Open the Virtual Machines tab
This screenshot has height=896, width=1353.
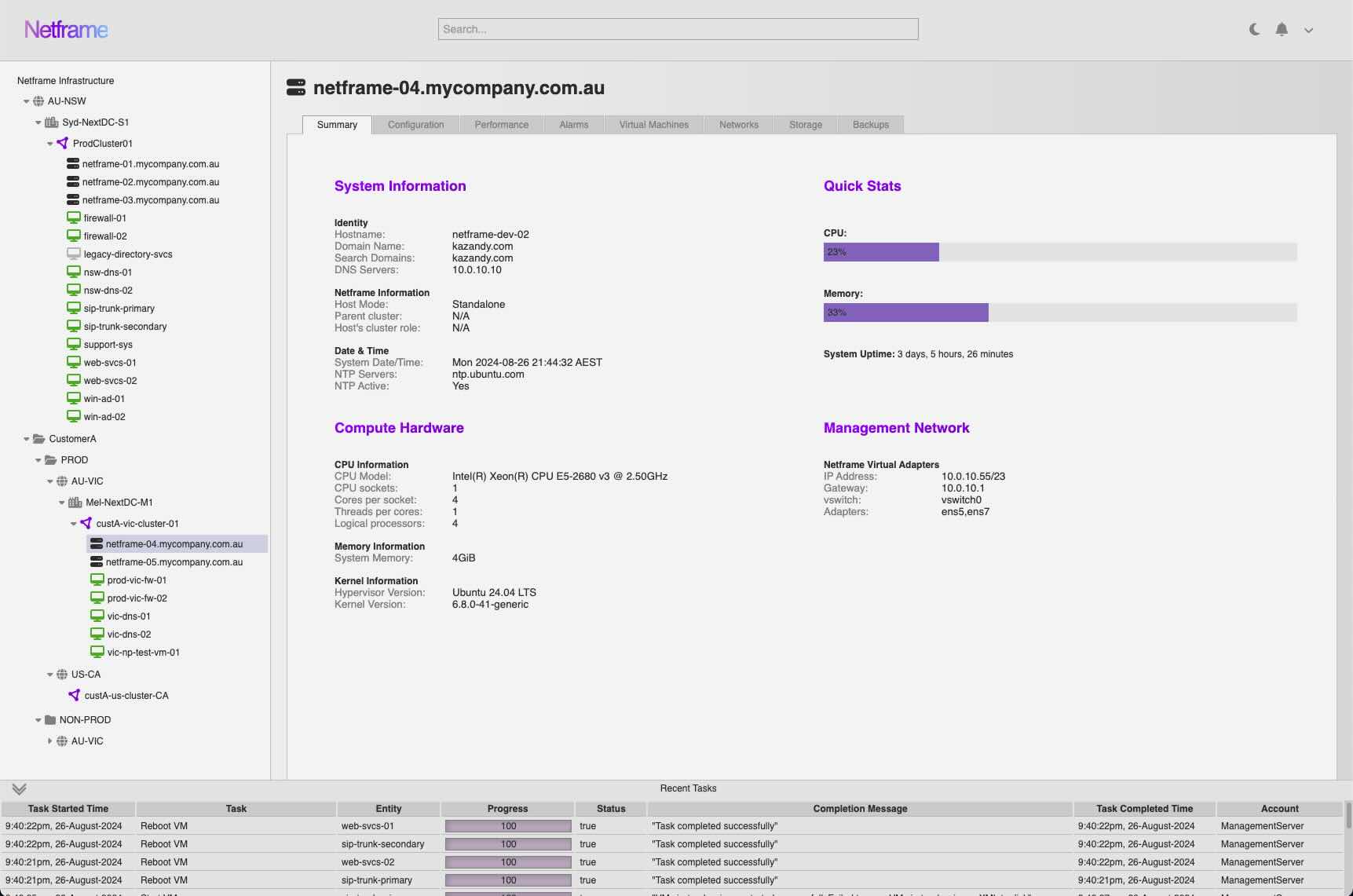pyautogui.click(x=653, y=125)
